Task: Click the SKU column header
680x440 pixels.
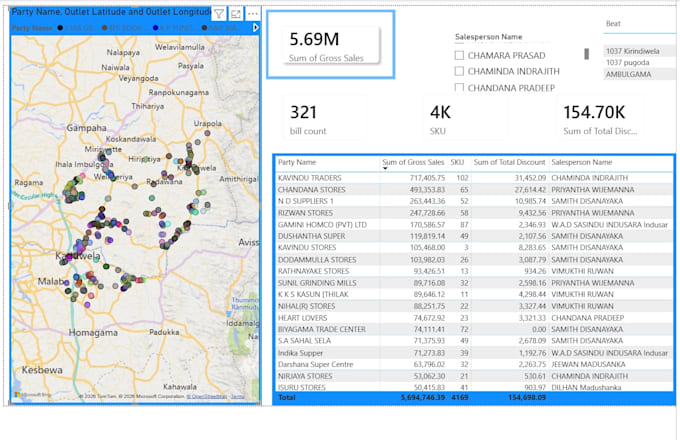Action: point(457,162)
